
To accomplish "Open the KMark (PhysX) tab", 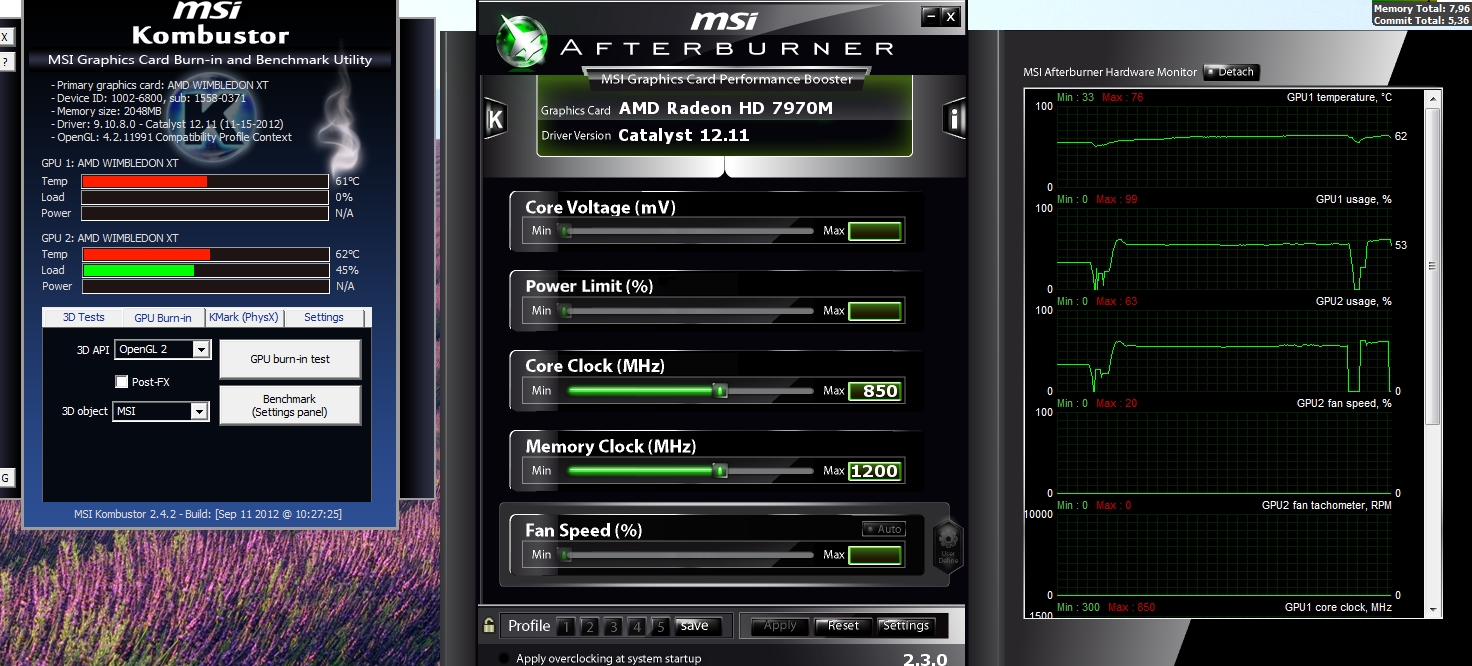I will click(x=243, y=317).
